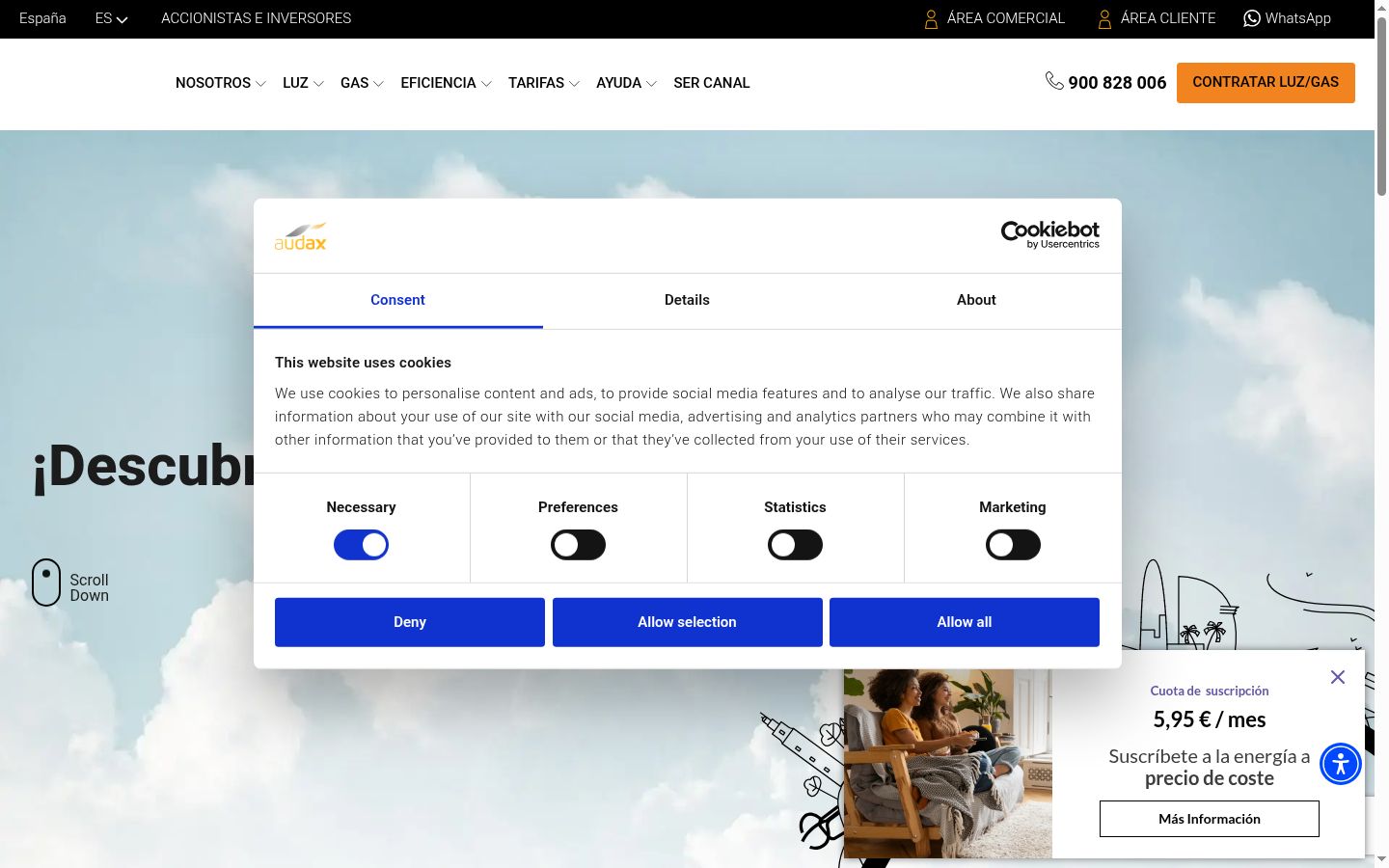The height and width of the screenshot is (868, 1389).
Task: Click the Área Cliente user icon
Action: 1104,18
